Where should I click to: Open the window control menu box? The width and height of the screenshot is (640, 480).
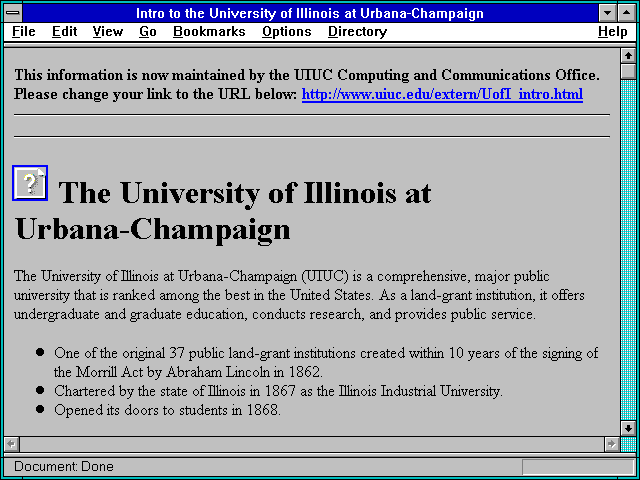(x=13, y=13)
